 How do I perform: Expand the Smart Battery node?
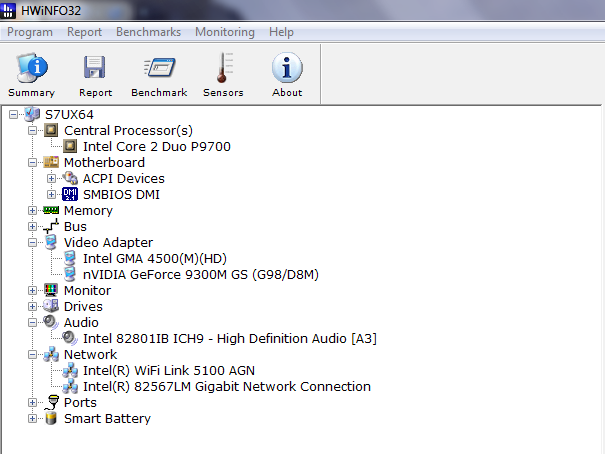32,419
